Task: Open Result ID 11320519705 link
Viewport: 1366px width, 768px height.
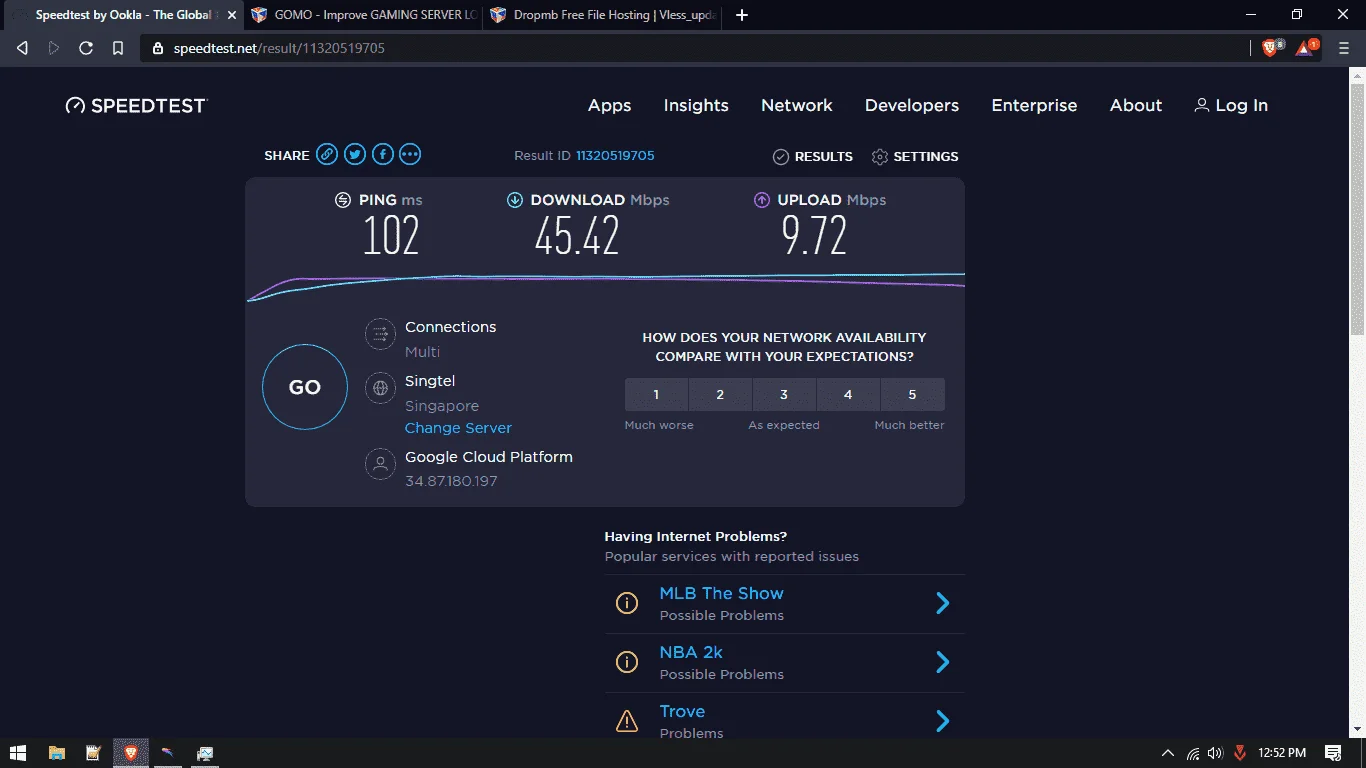Action: pos(615,155)
